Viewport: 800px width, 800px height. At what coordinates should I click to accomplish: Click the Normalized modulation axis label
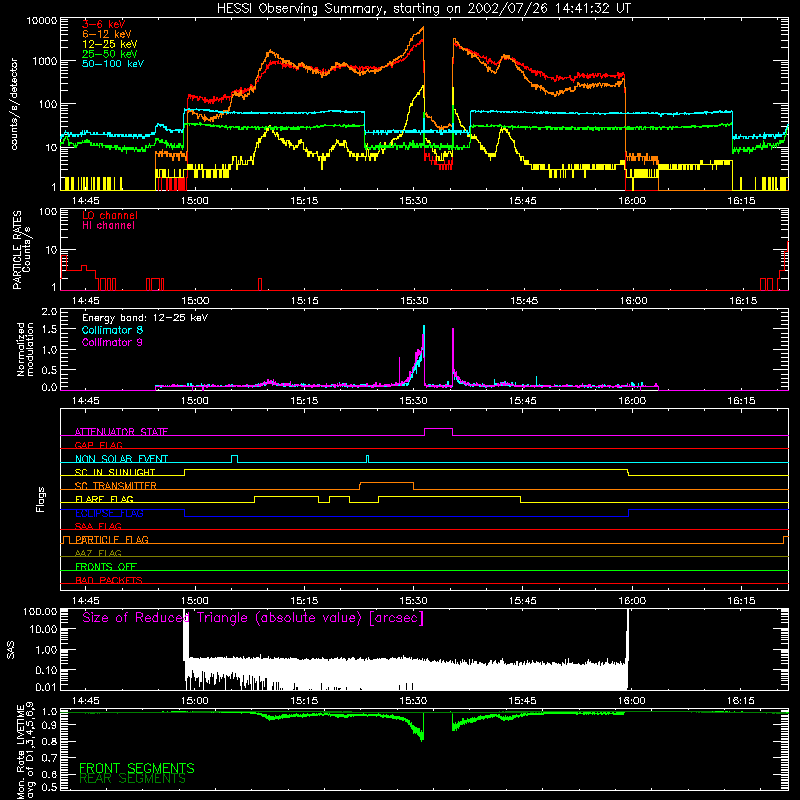pyautogui.click(x=25, y=349)
